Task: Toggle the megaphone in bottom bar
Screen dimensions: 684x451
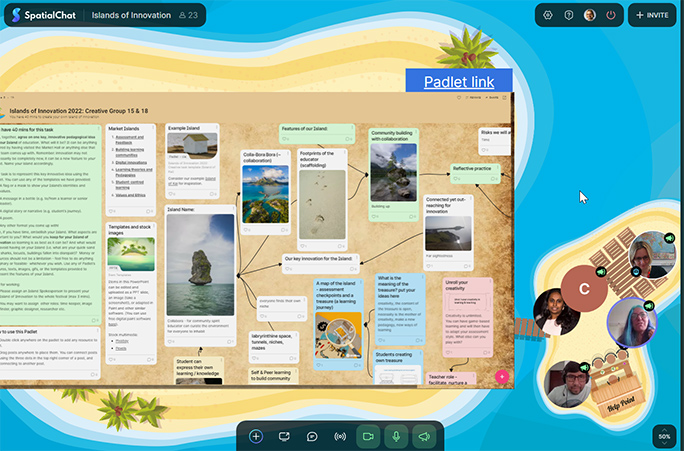Action: click(424, 436)
